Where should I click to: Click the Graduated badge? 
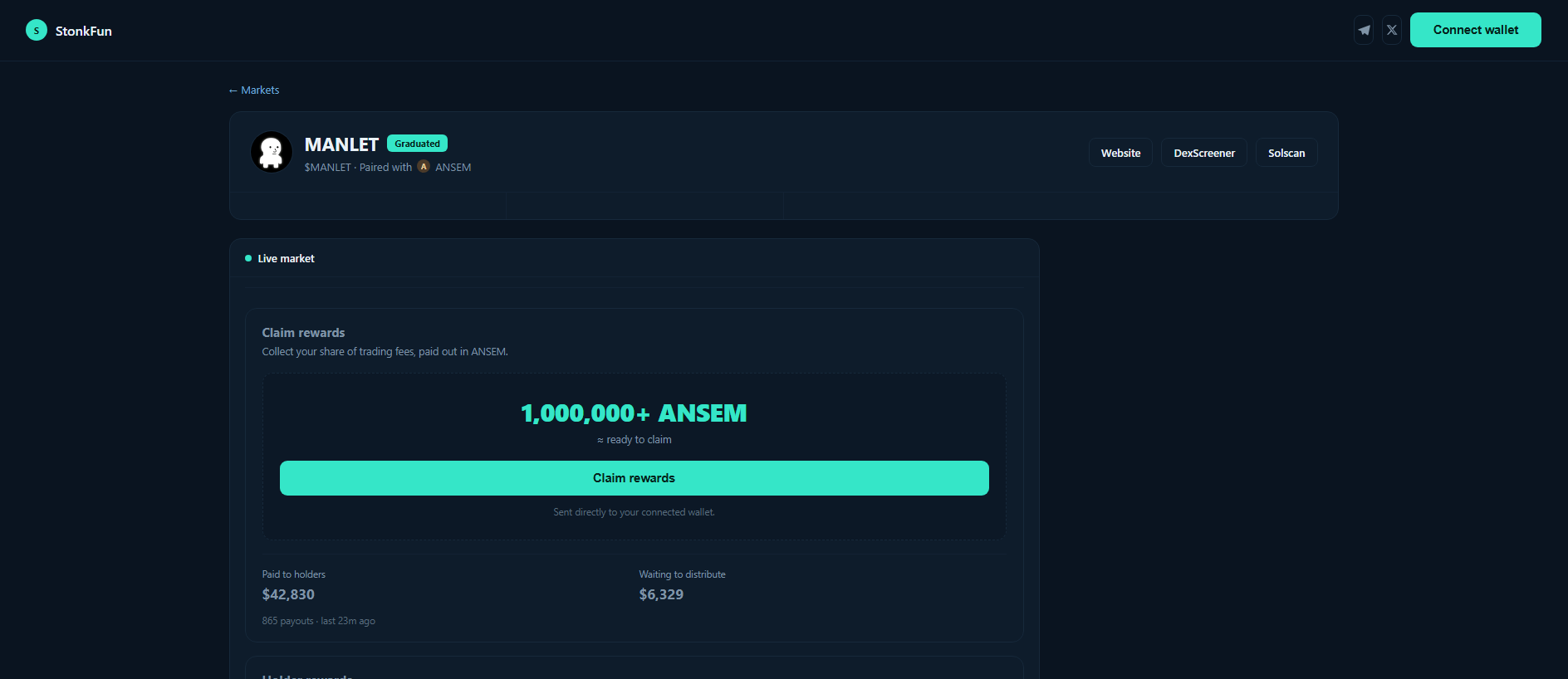pos(417,144)
